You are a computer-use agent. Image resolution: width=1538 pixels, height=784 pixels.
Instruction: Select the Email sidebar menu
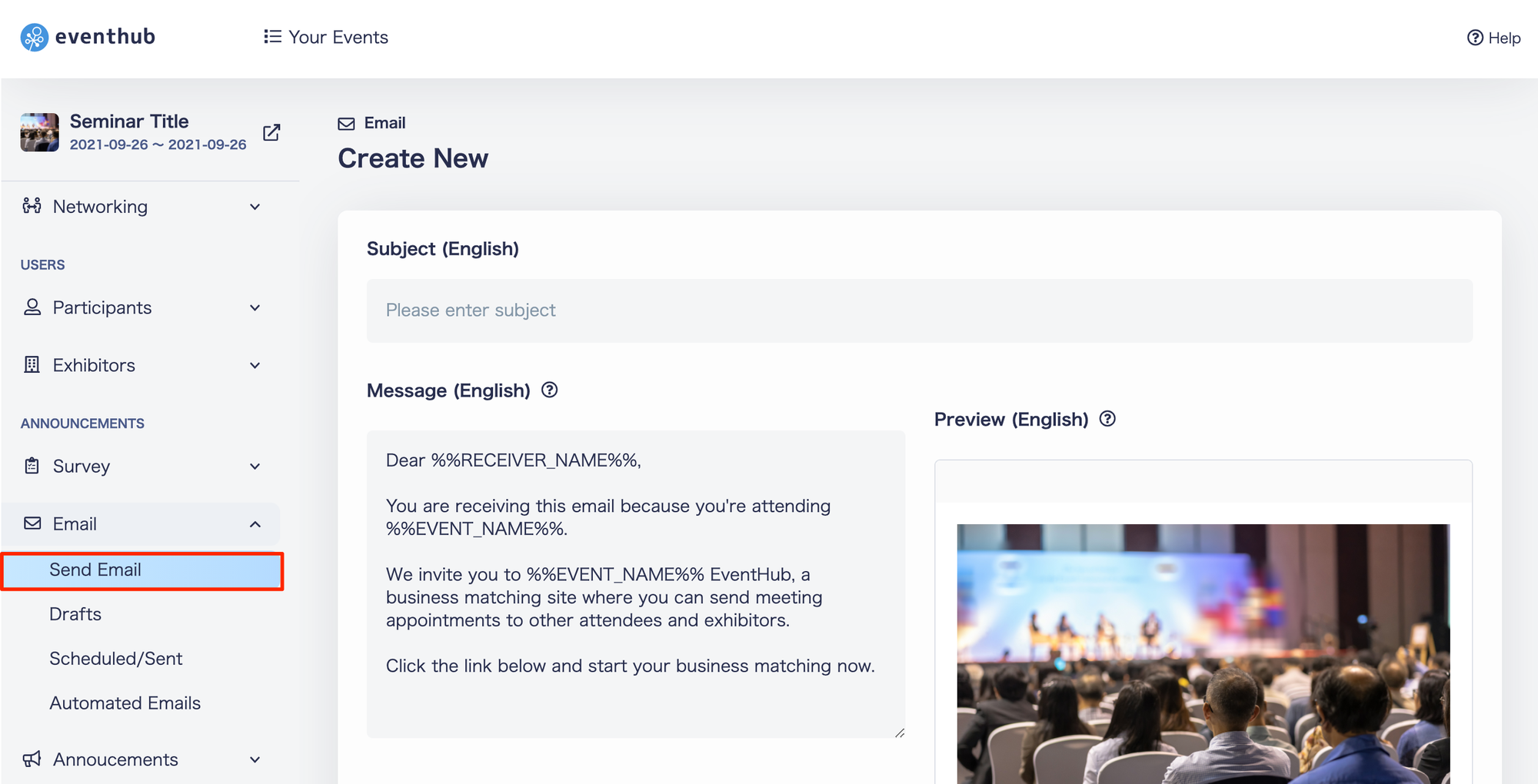pyautogui.click(x=141, y=524)
